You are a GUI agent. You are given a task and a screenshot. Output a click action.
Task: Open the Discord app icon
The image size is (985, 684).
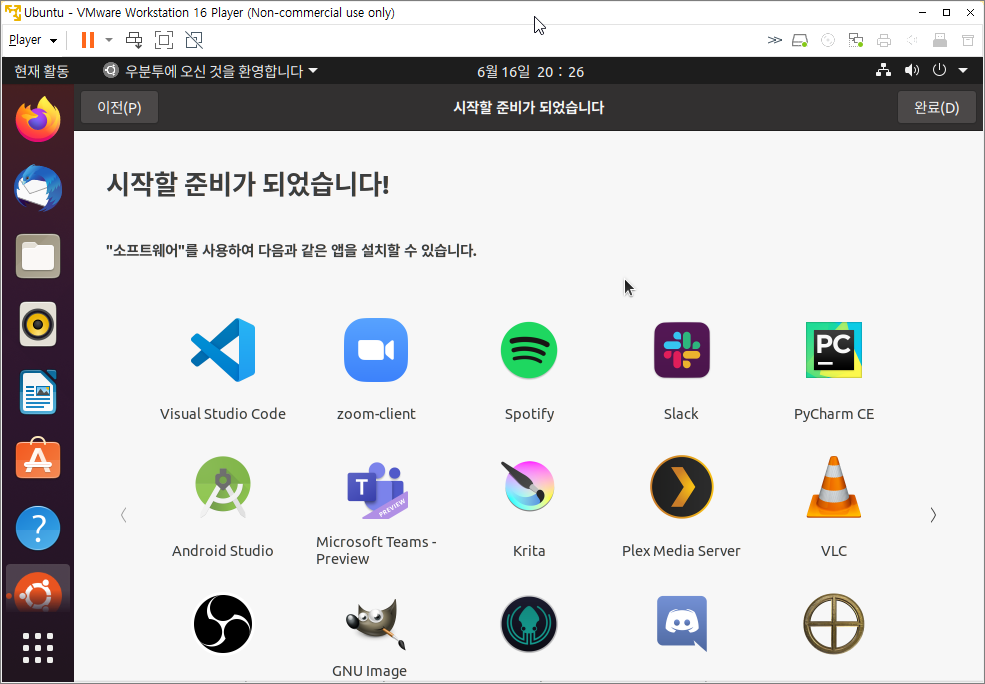pos(682,624)
